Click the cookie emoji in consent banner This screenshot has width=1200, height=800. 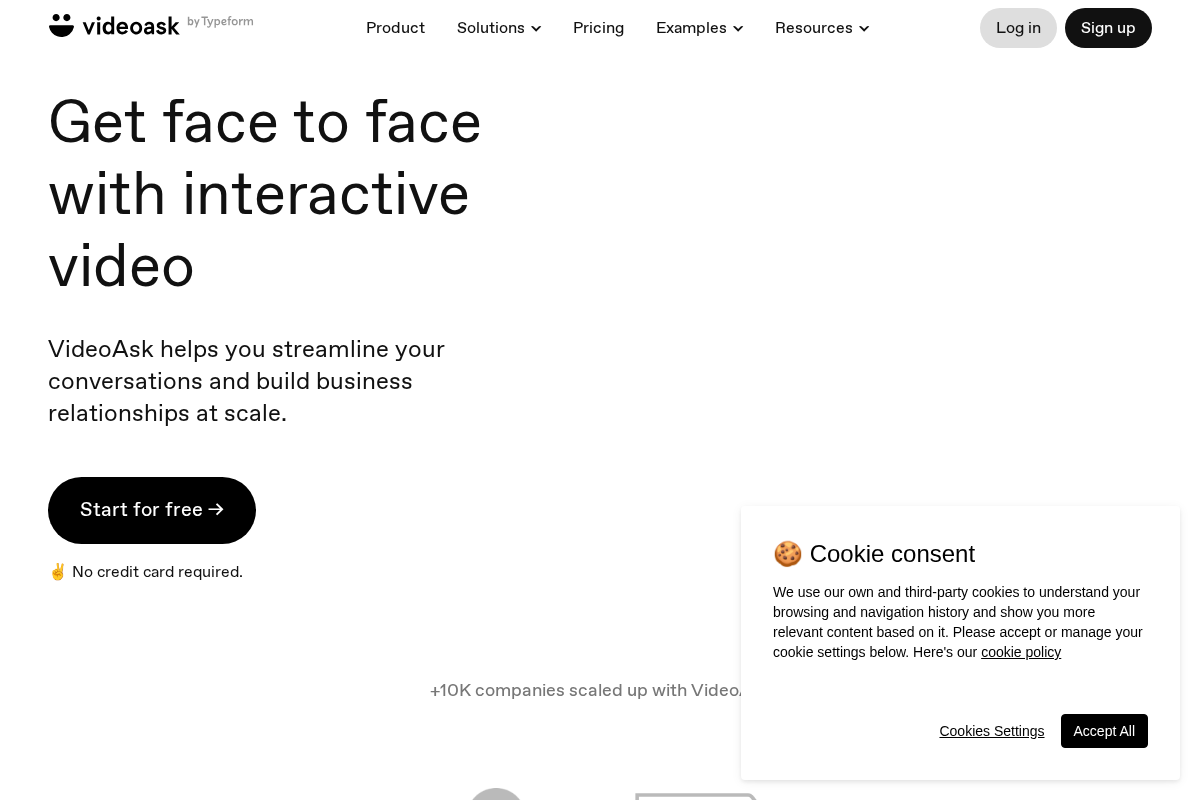(x=788, y=554)
